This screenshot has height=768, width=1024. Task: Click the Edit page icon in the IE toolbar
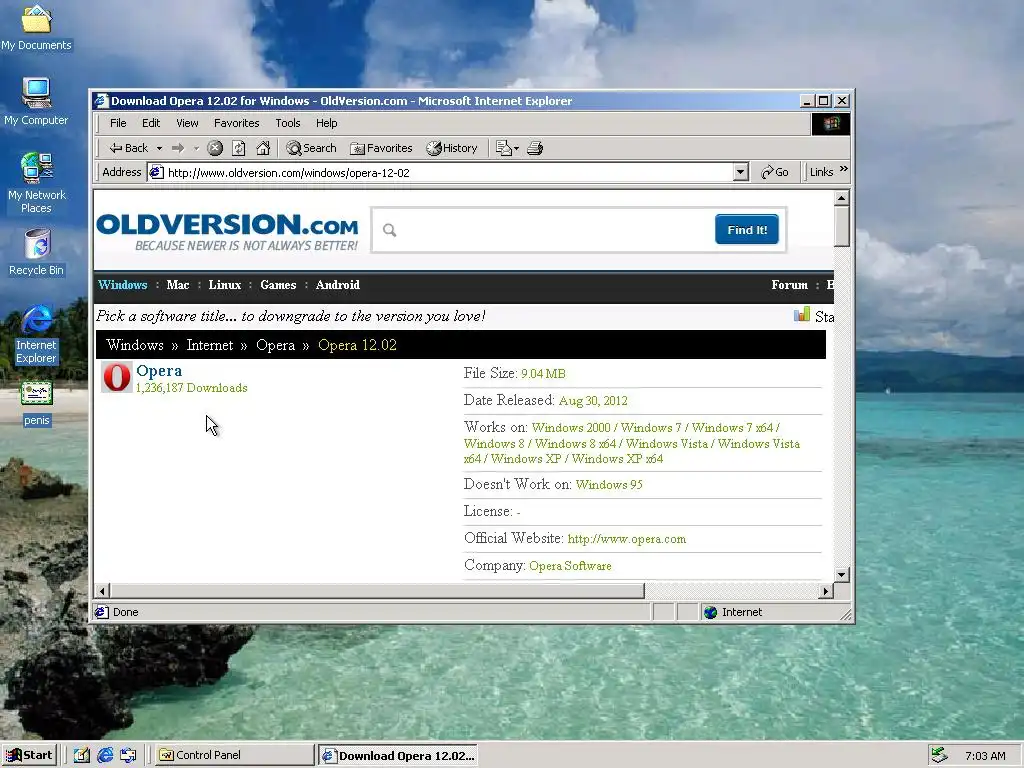click(503, 148)
